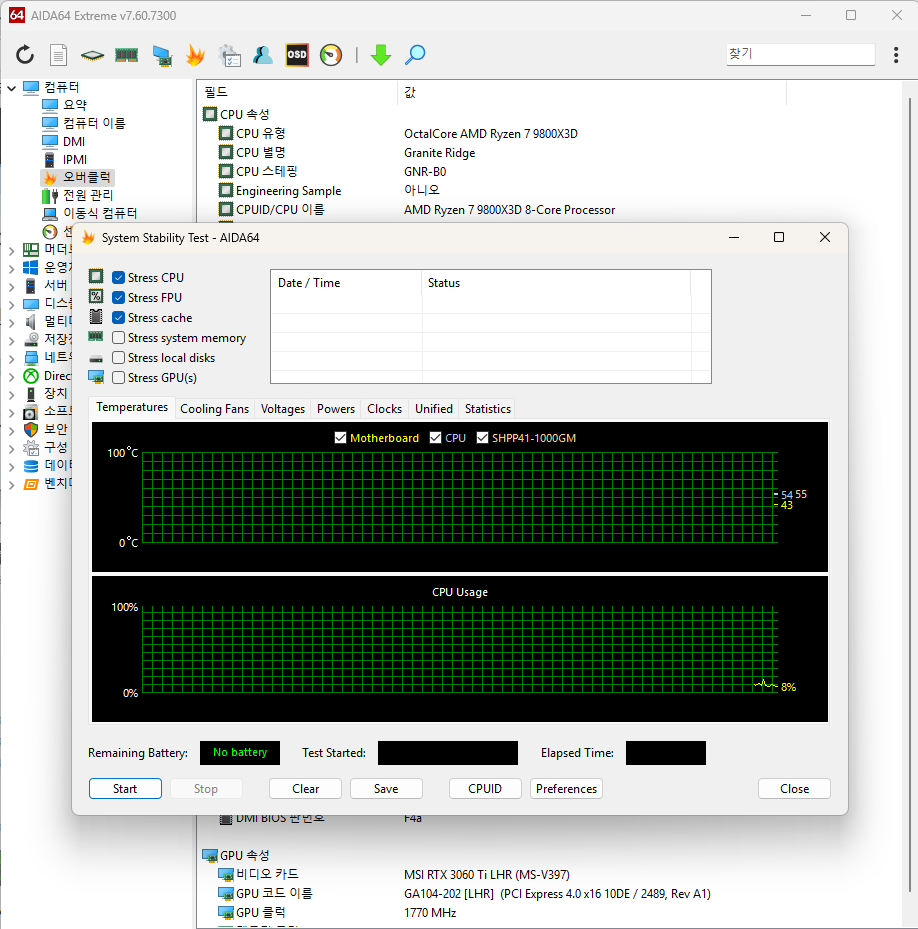
Task: Toggle CPU temperature graph checkbox
Action: click(436, 437)
